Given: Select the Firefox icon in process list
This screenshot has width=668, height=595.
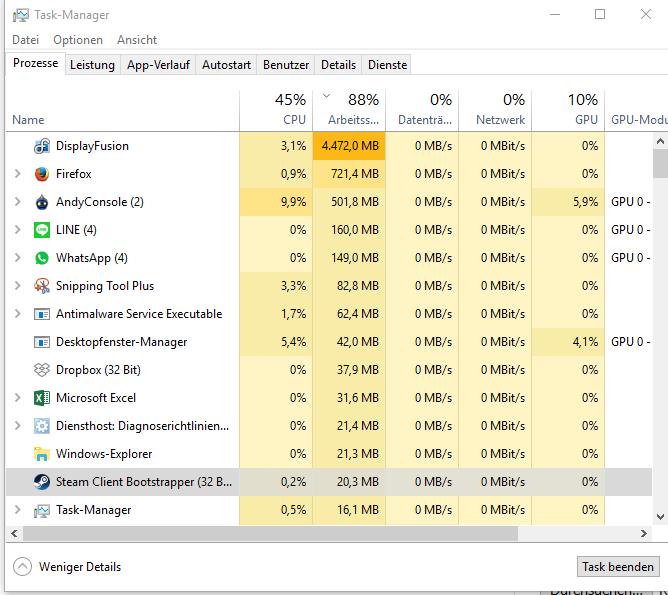Looking at the screenshot, I should point(42,174).
